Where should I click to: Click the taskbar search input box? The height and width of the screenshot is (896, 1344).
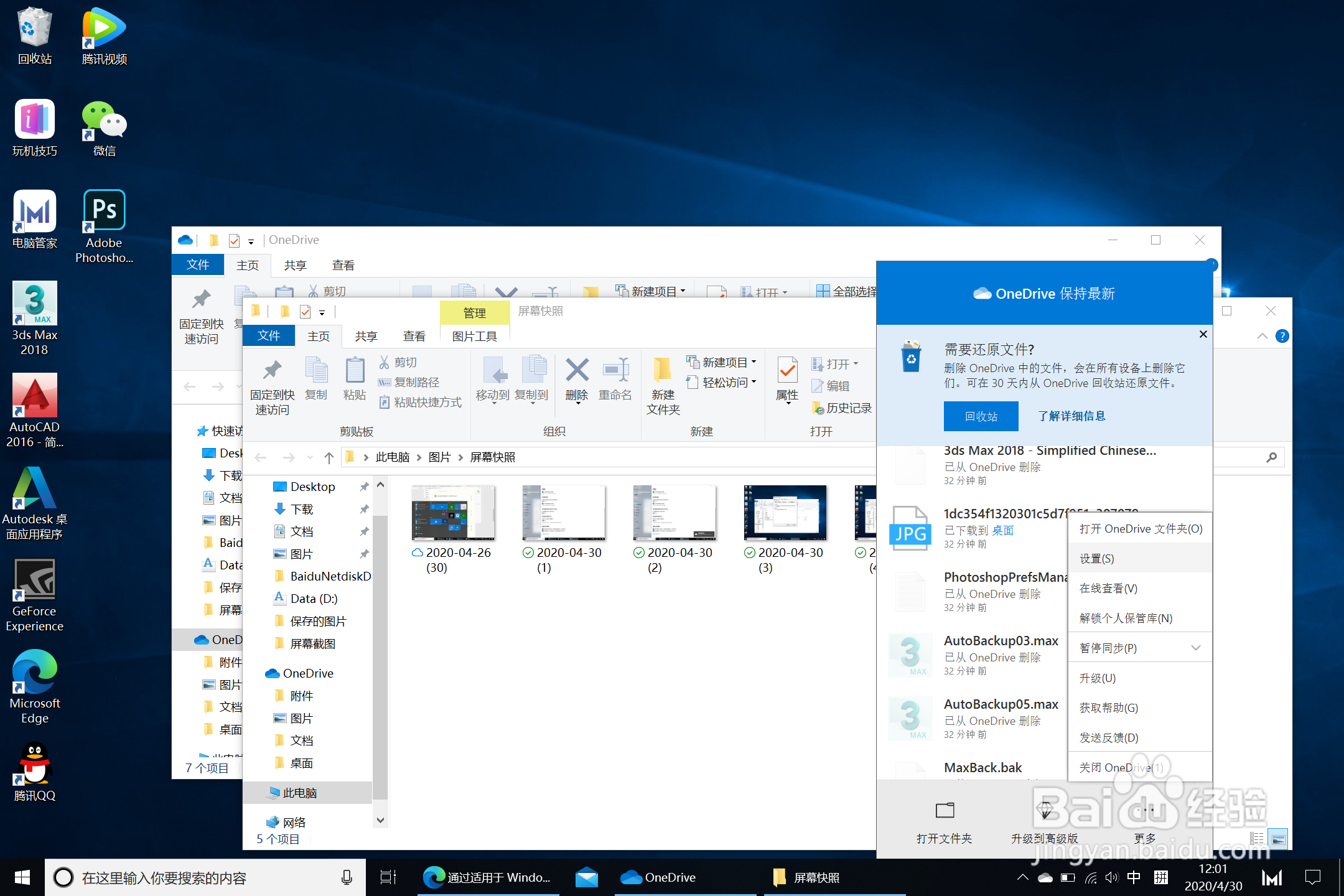coord(205,877)
